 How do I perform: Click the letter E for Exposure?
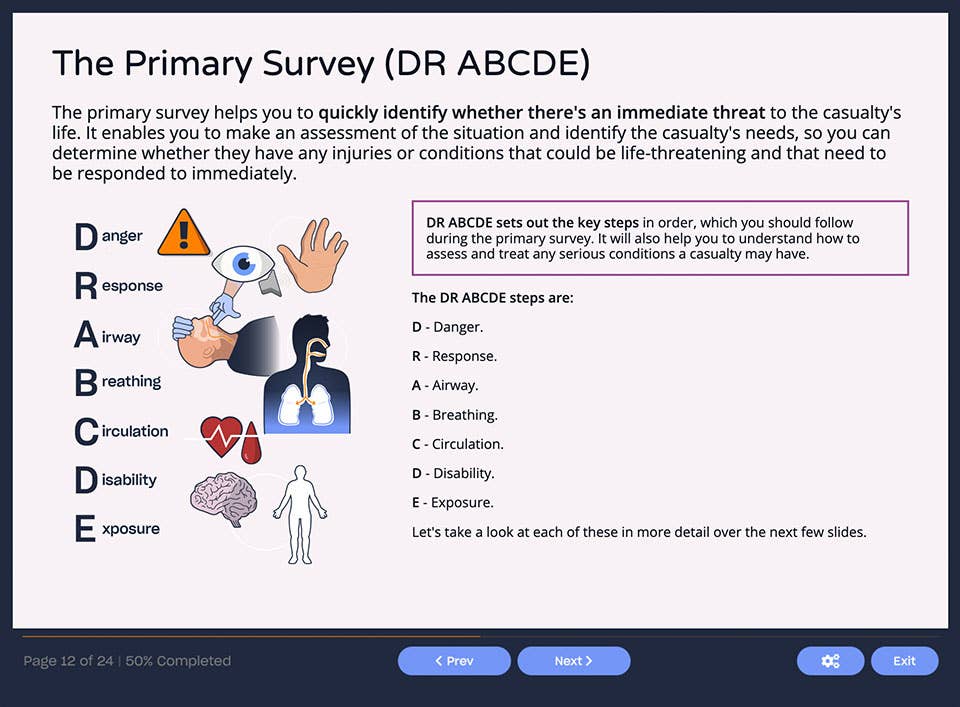(84, 529)
